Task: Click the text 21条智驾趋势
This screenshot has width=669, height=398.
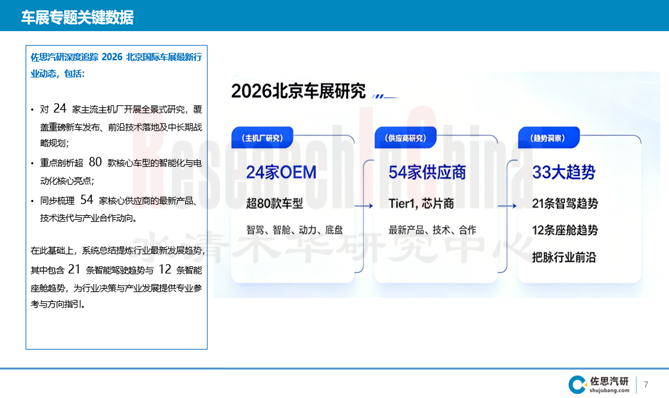Action: point(565,203)
